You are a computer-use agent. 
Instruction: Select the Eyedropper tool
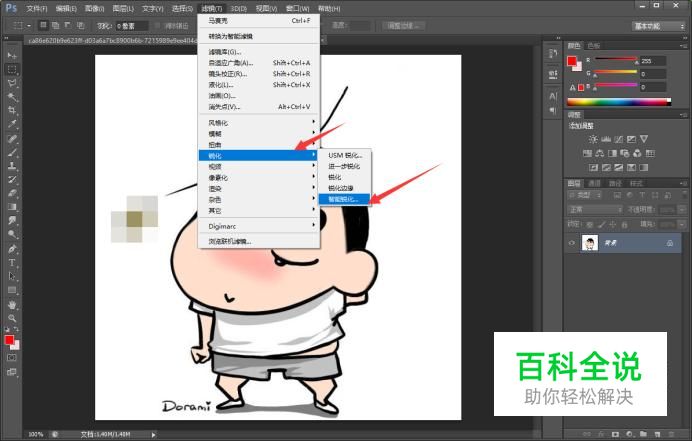pos(12,124)
